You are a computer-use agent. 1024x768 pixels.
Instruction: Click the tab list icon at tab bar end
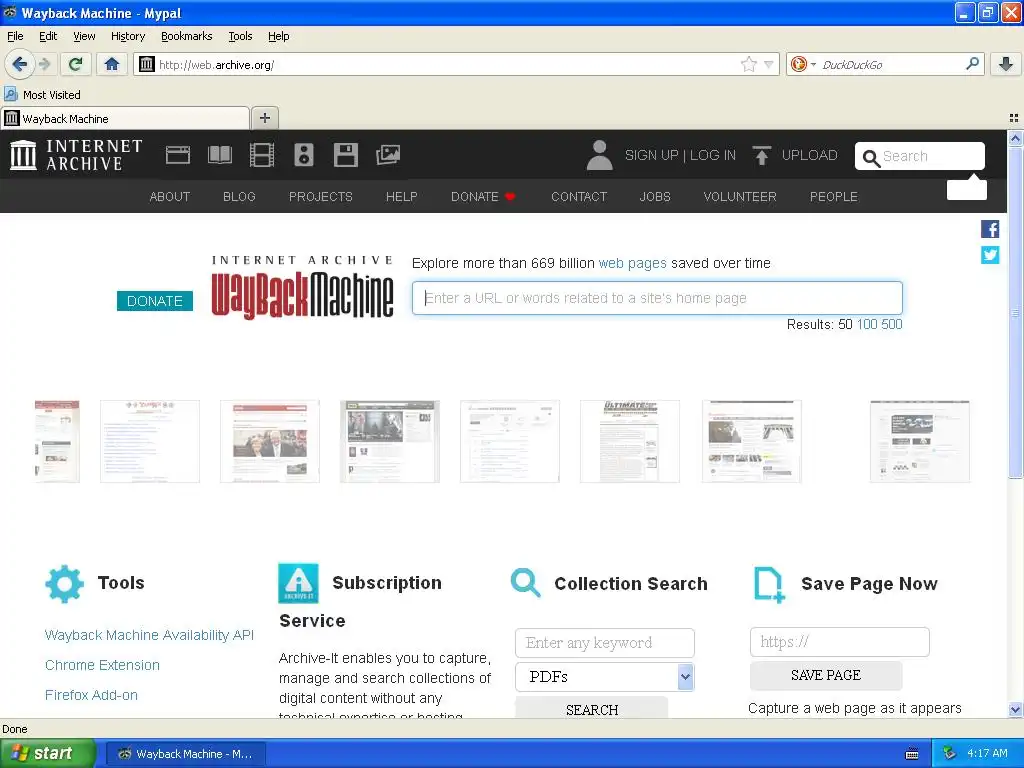click(x=1014, y=118)
